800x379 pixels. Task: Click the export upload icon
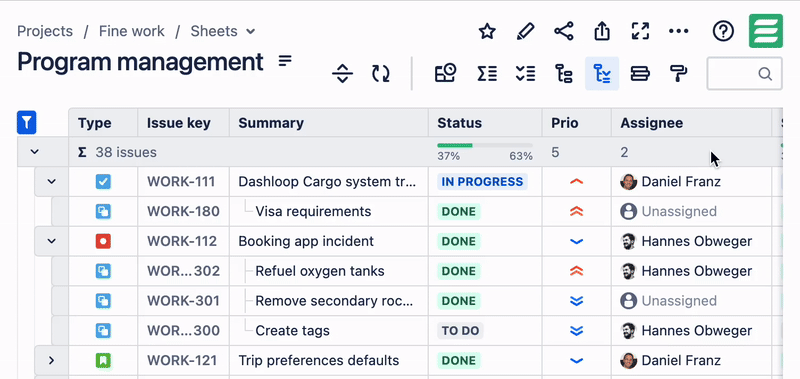click(602, 31)
